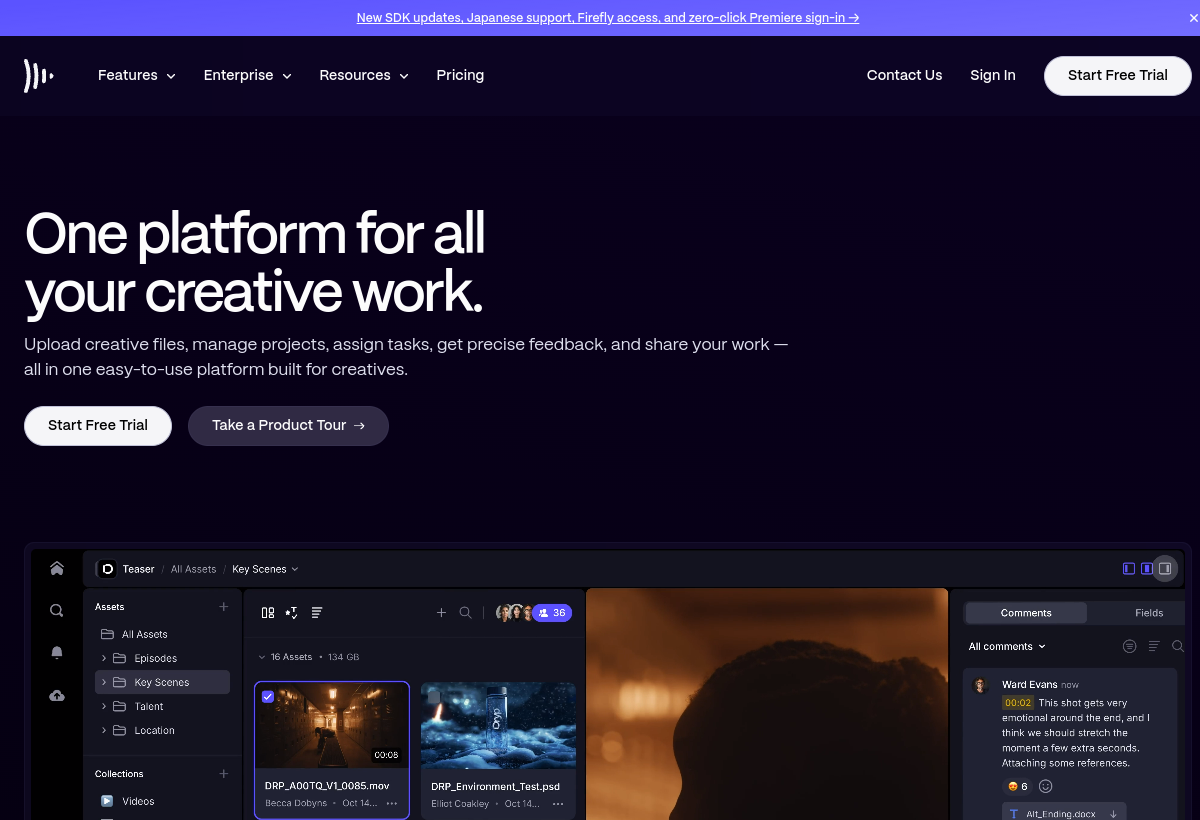Open more options for DRP_A00TQ_V1_0085.mov

click(392, 803)
